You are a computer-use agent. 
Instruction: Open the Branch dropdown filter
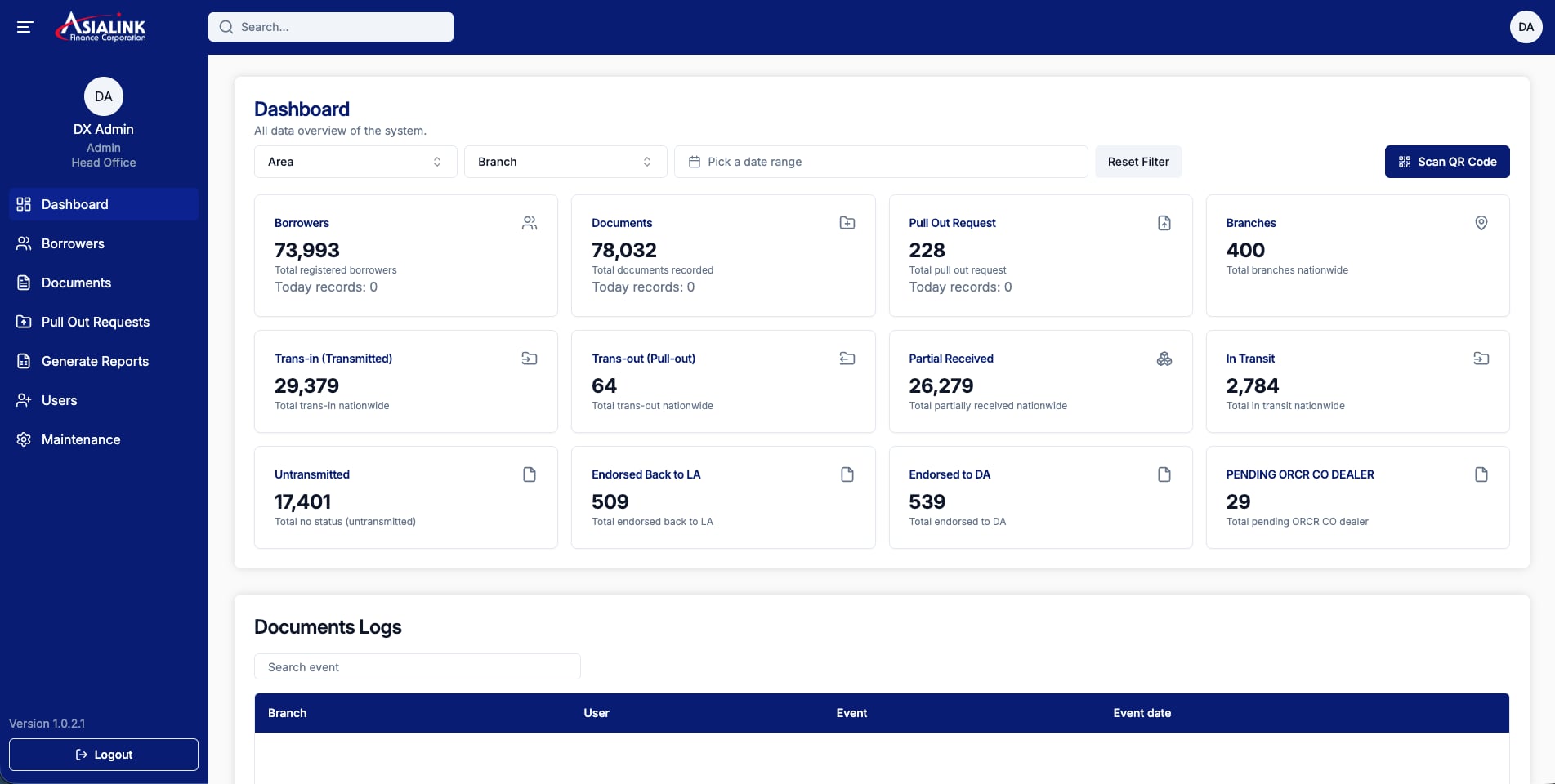point(565,162)
